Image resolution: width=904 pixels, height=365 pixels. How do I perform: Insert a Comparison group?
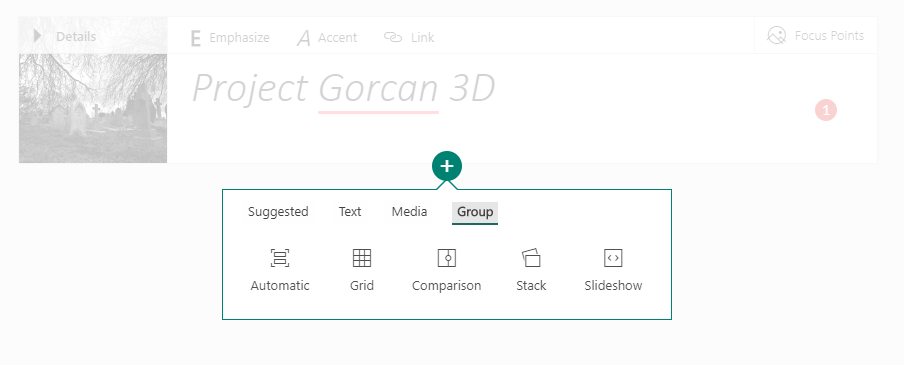[x=447, y=258]
